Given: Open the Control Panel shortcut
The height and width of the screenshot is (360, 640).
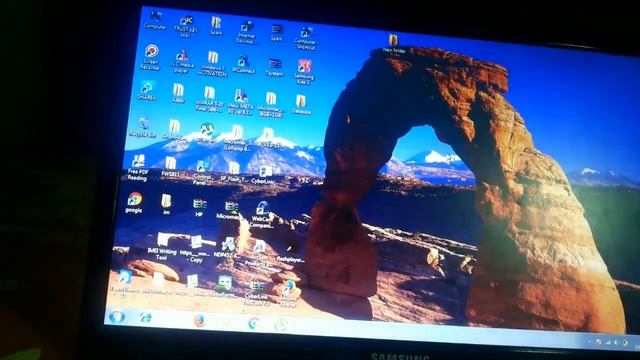Looking at the screenshot, I should click(x=202, y=172).
